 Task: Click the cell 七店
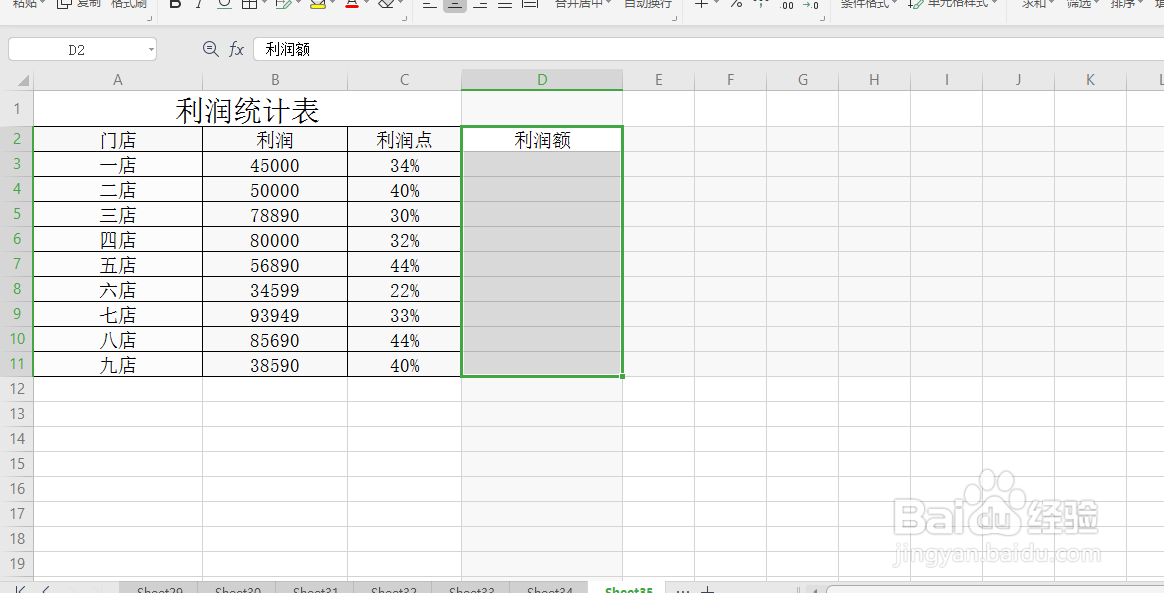tap(117, 315)
